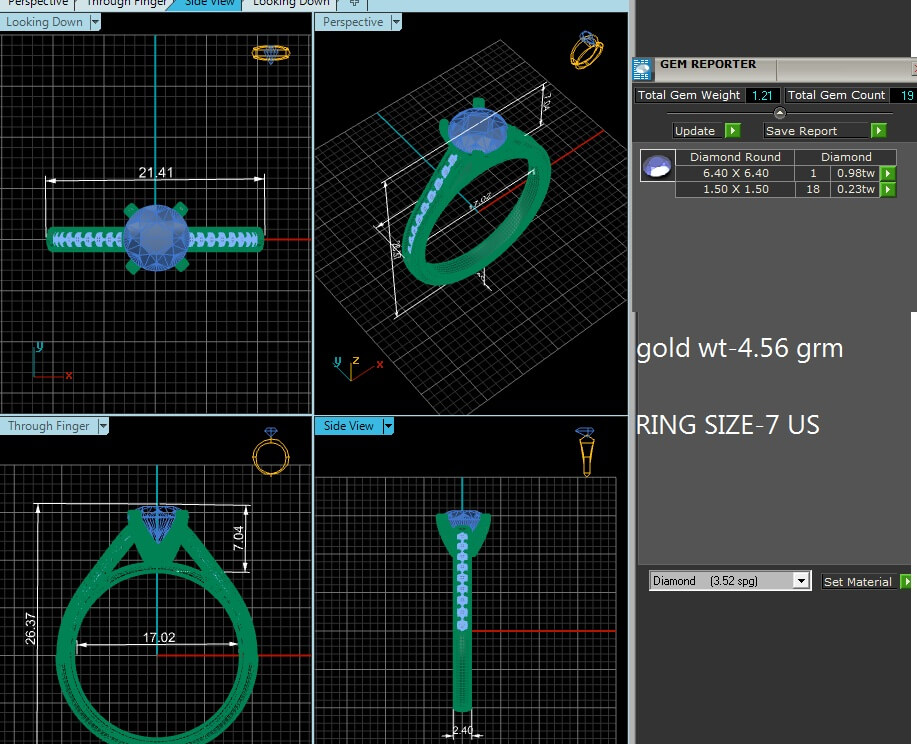The image size is (917, 744).
Task: Open the Looking Down viewport dropdown
Action: [x=94, y=22]
